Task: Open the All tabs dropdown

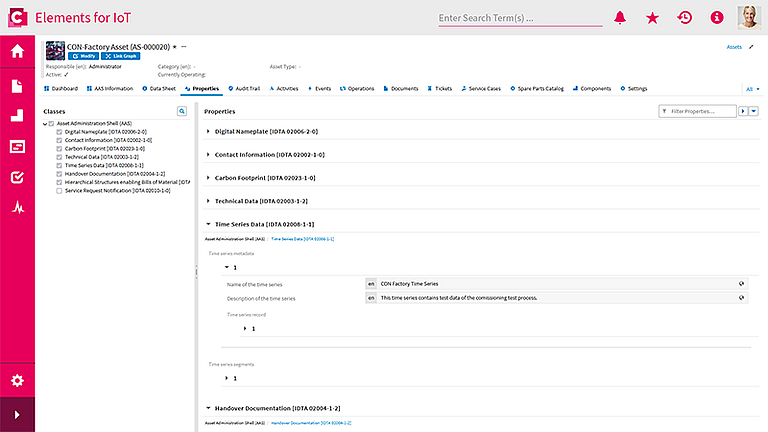Action: [753, 89]
